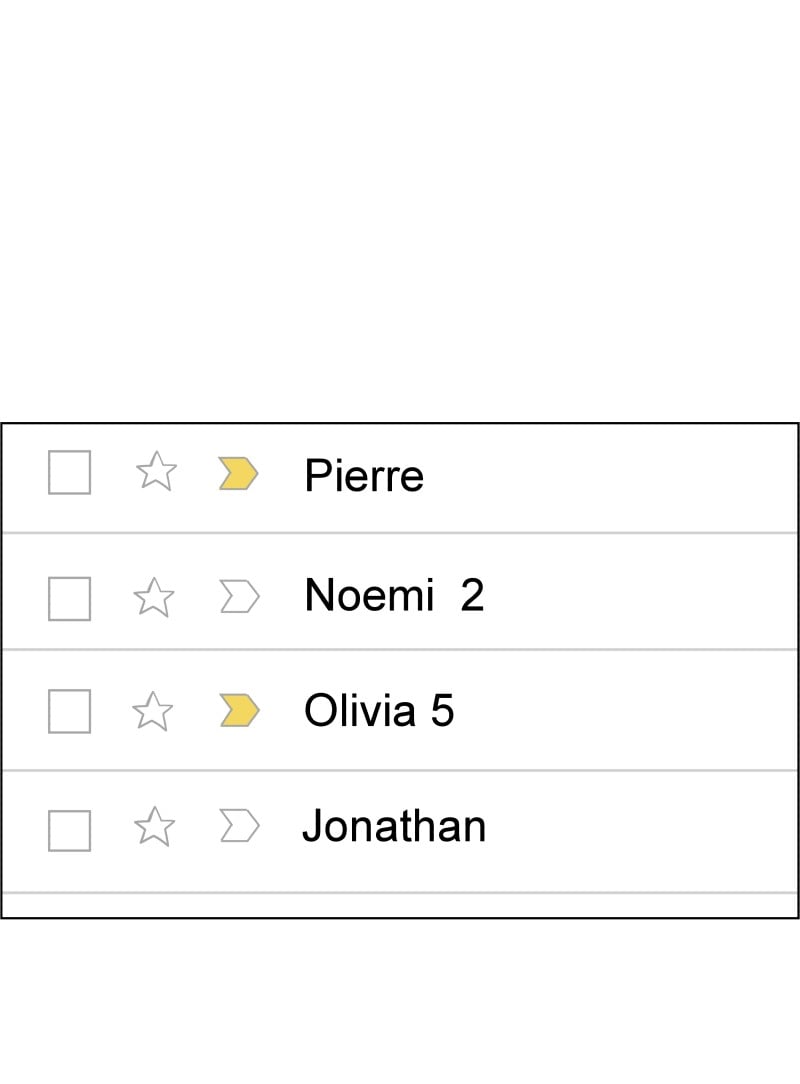Star the email from Jonathan

154,827
